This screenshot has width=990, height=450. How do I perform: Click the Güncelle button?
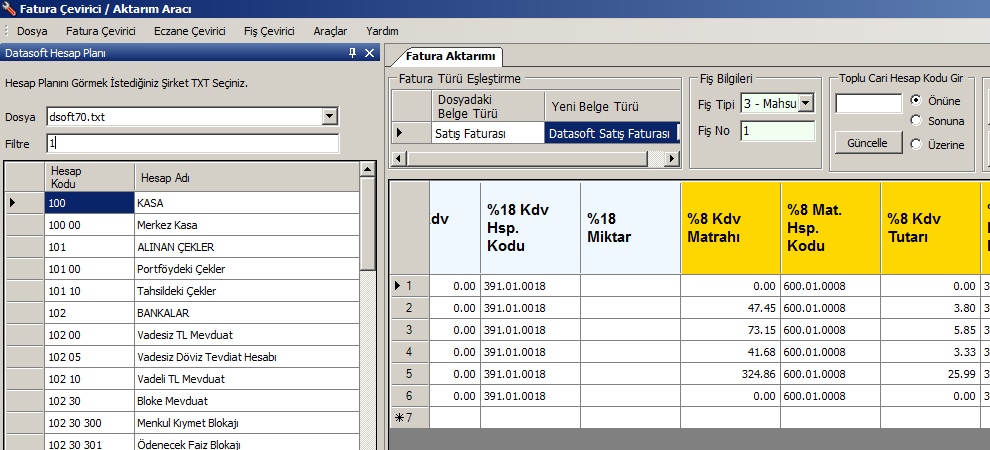tap(869, 143)
